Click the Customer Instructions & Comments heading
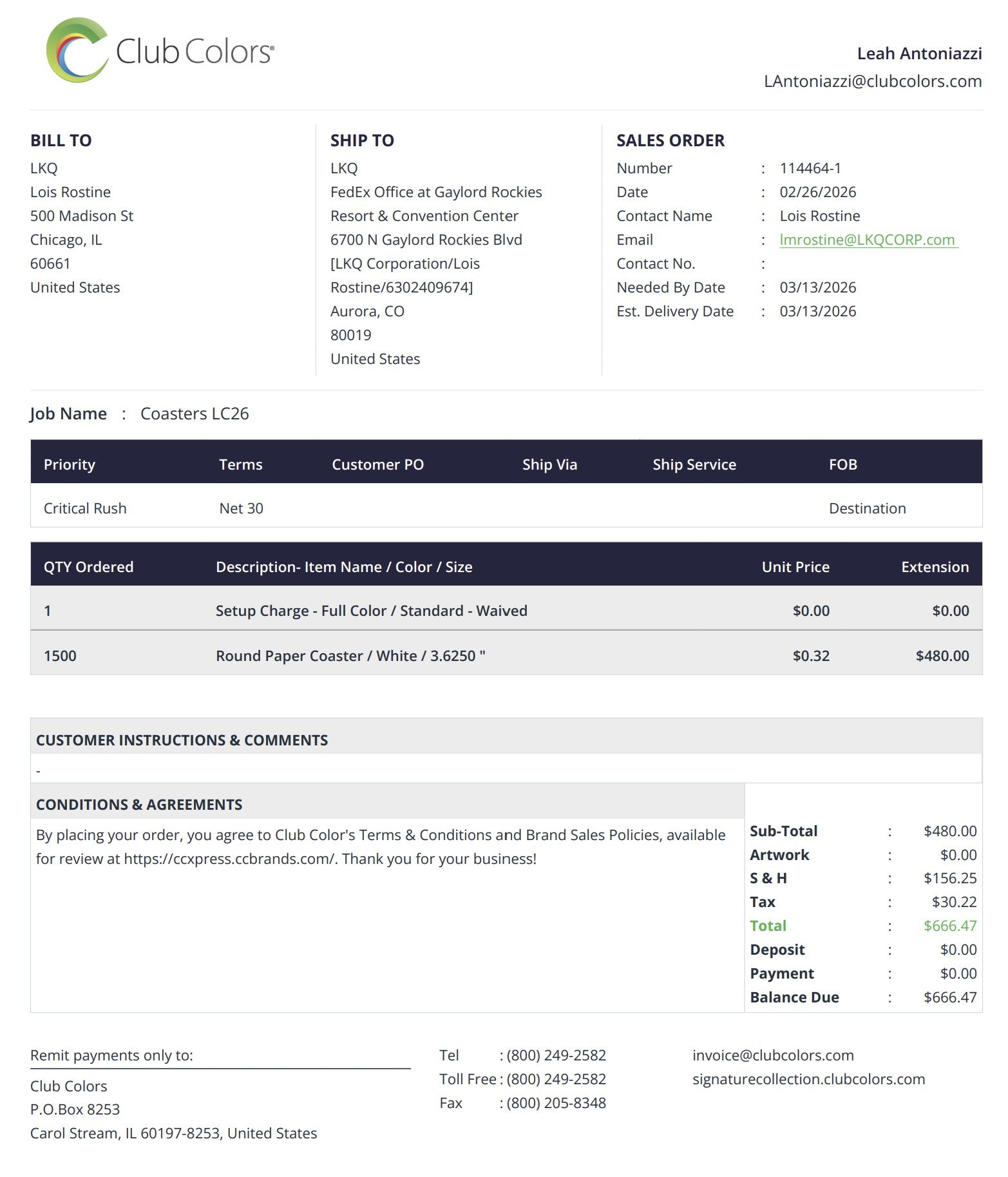 click(x=182, y=740)
